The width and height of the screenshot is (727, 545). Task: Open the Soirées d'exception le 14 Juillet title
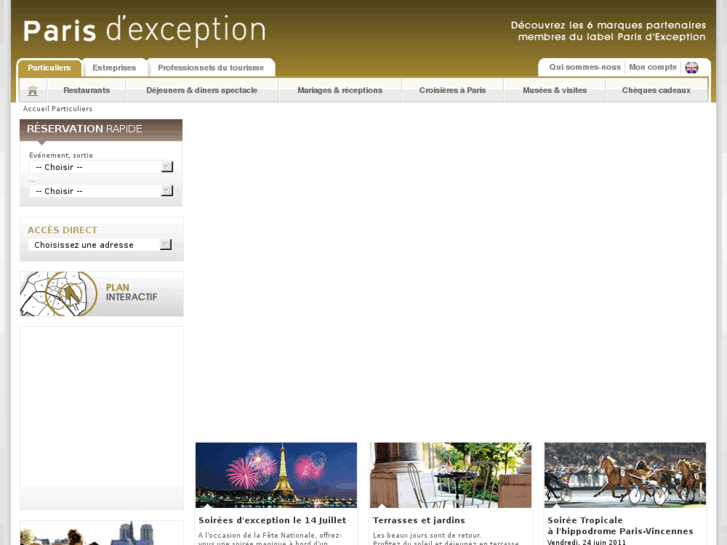(272, 520)
